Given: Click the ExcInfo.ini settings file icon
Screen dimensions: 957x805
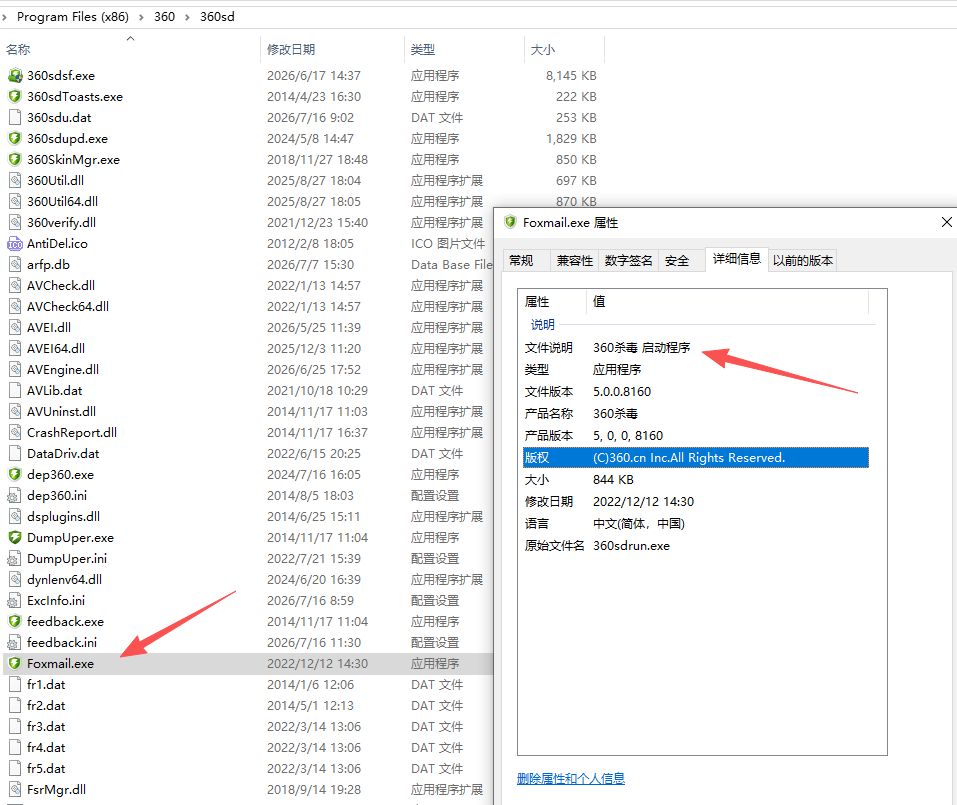Looking at the screenshot, I should pos(15,601).
